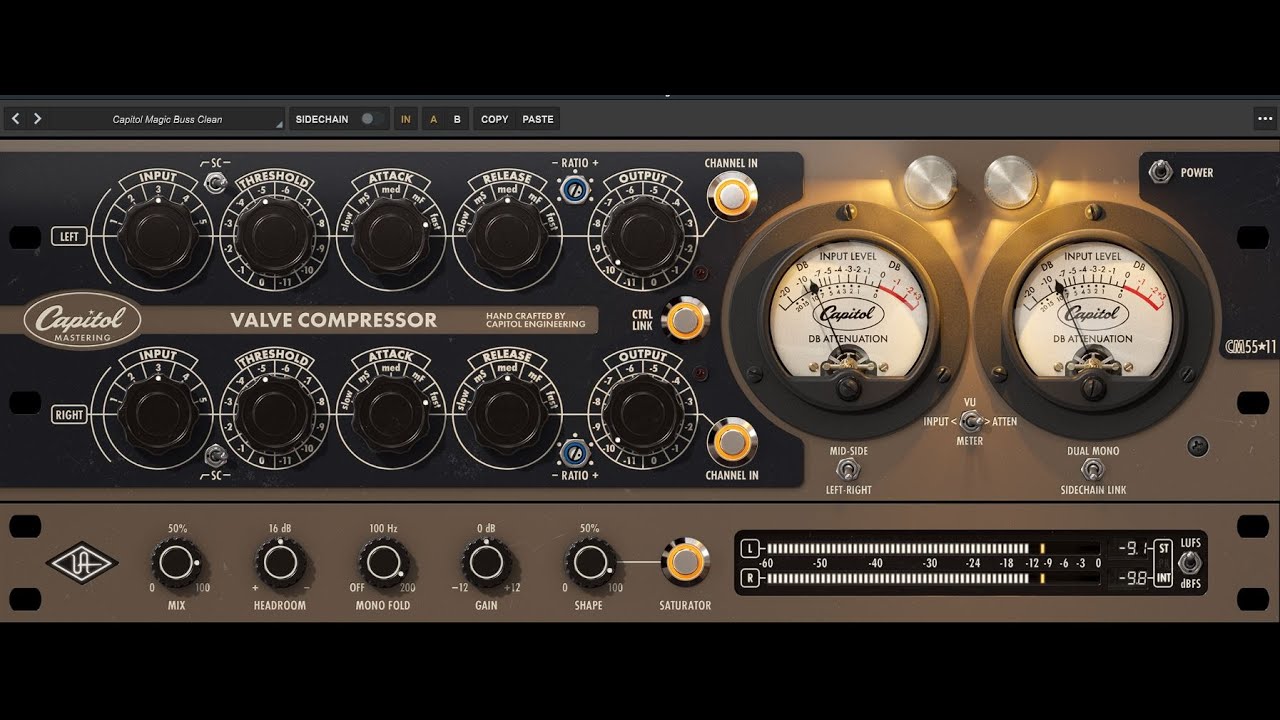
Task: Click the COPY button
Action: (495, 119)
